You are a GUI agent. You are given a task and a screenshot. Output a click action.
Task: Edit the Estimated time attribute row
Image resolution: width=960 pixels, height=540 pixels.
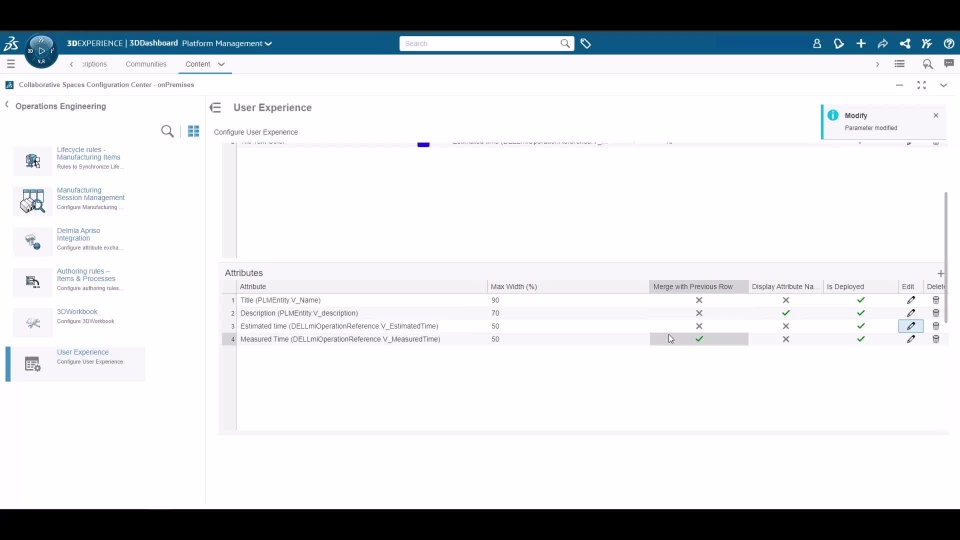tap(911, 326)
